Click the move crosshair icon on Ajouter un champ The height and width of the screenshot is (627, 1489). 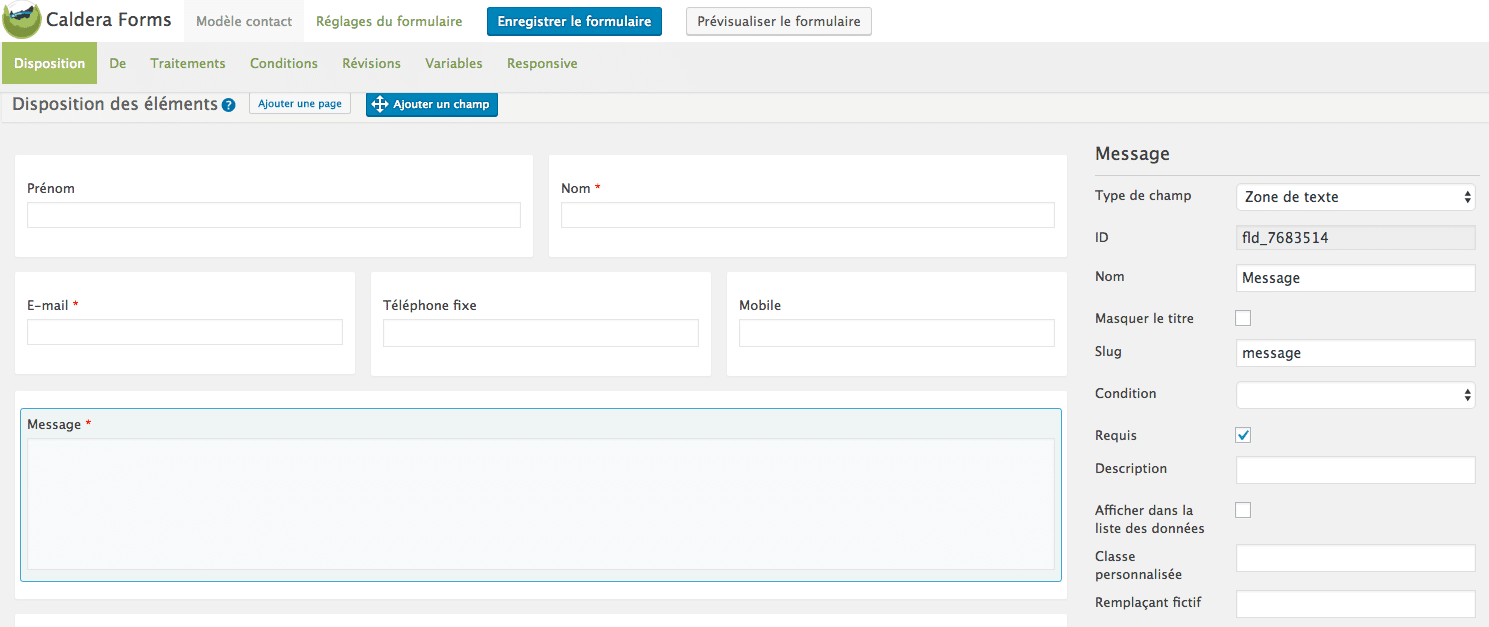tap(380, 104)
